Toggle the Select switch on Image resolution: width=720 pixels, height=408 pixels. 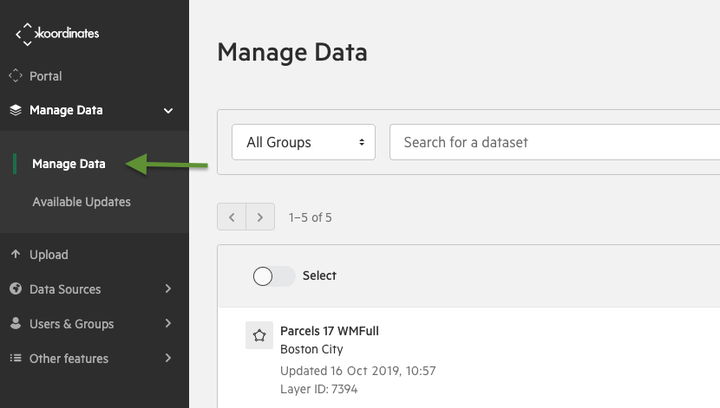coord(274,276)
